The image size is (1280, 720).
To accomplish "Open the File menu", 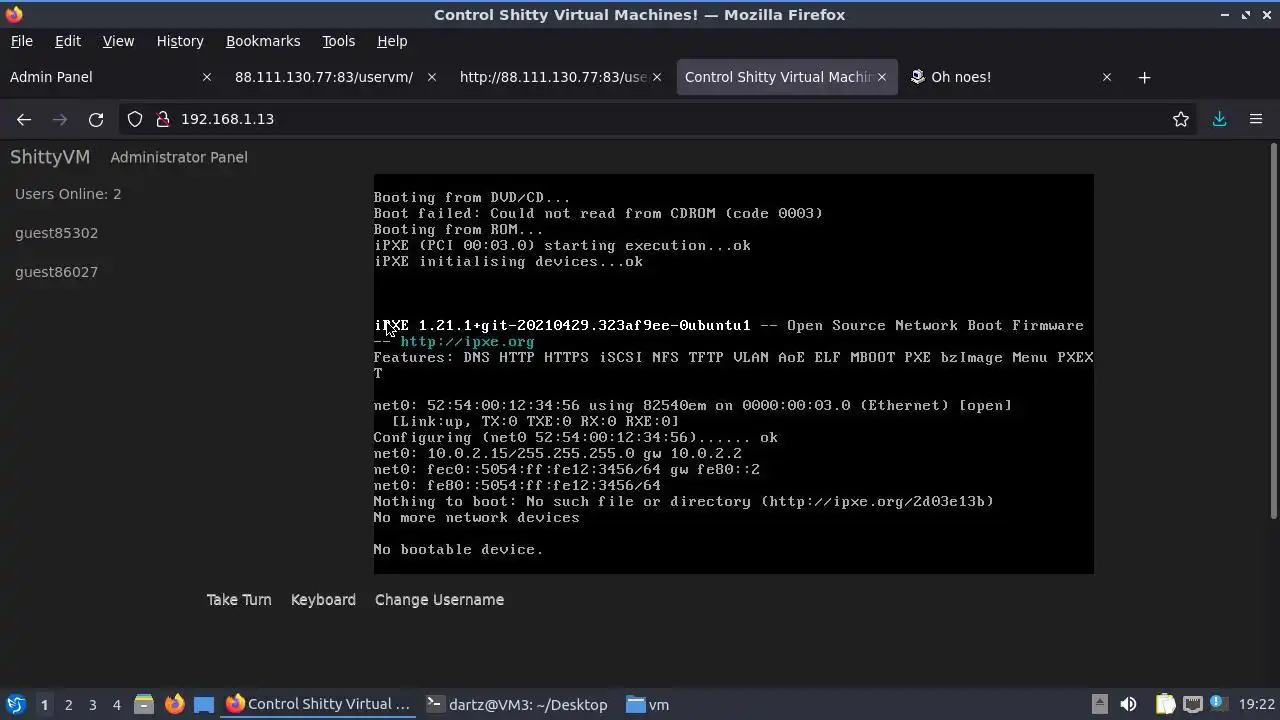I will point(21,41).
